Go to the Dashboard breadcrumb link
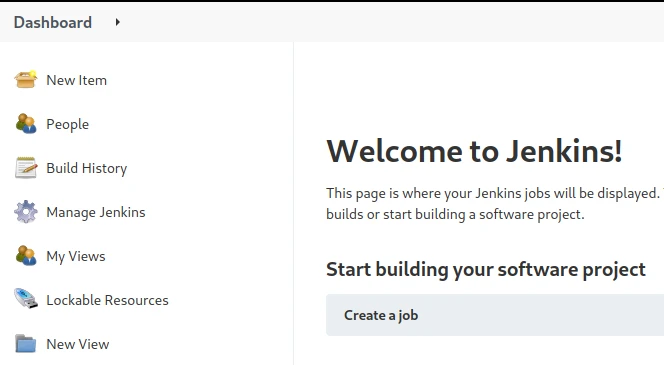664x365 pixels. [x=53, y=22]
